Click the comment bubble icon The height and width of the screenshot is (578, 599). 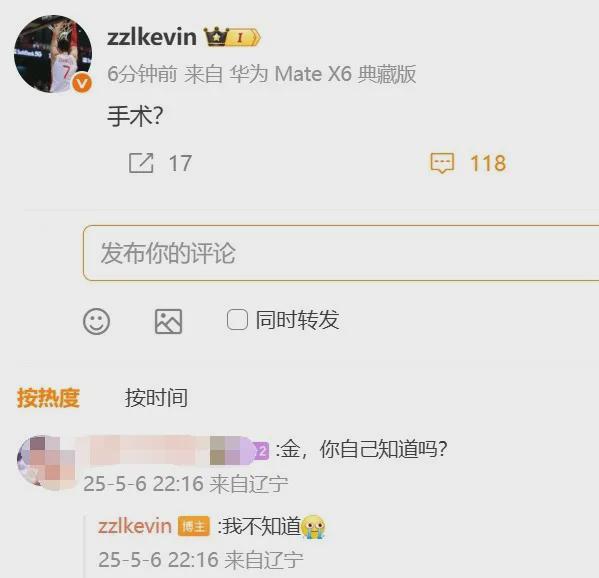pos(442,163)
